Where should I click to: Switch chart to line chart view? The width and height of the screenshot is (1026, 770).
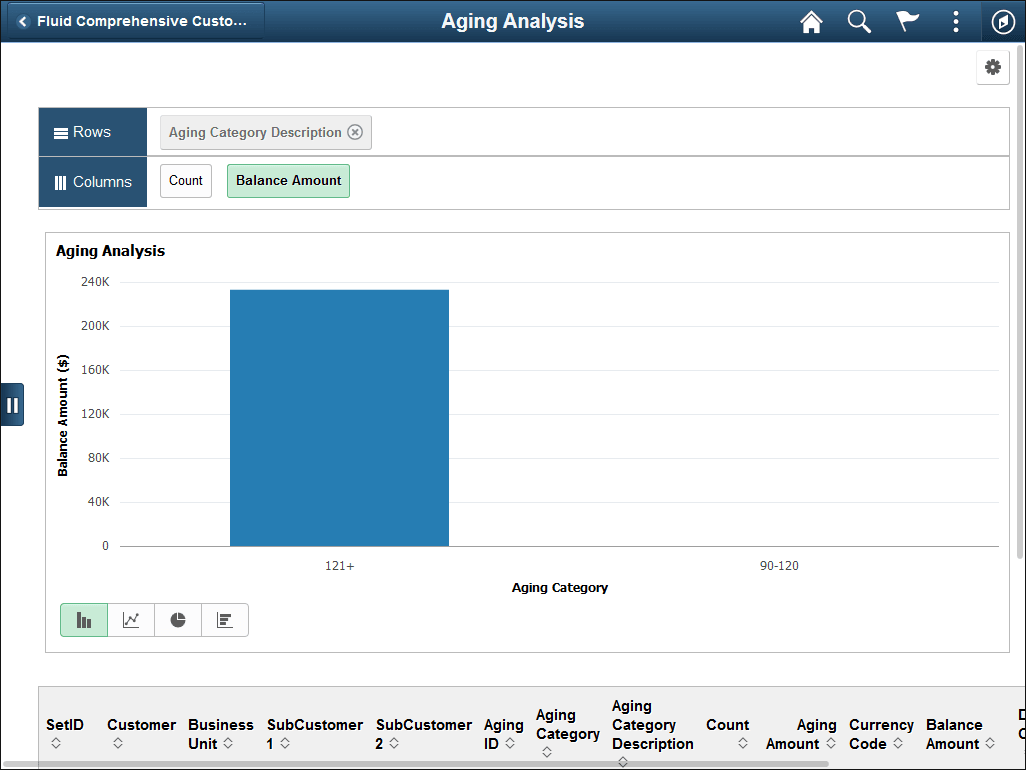(x=130, y=620)
